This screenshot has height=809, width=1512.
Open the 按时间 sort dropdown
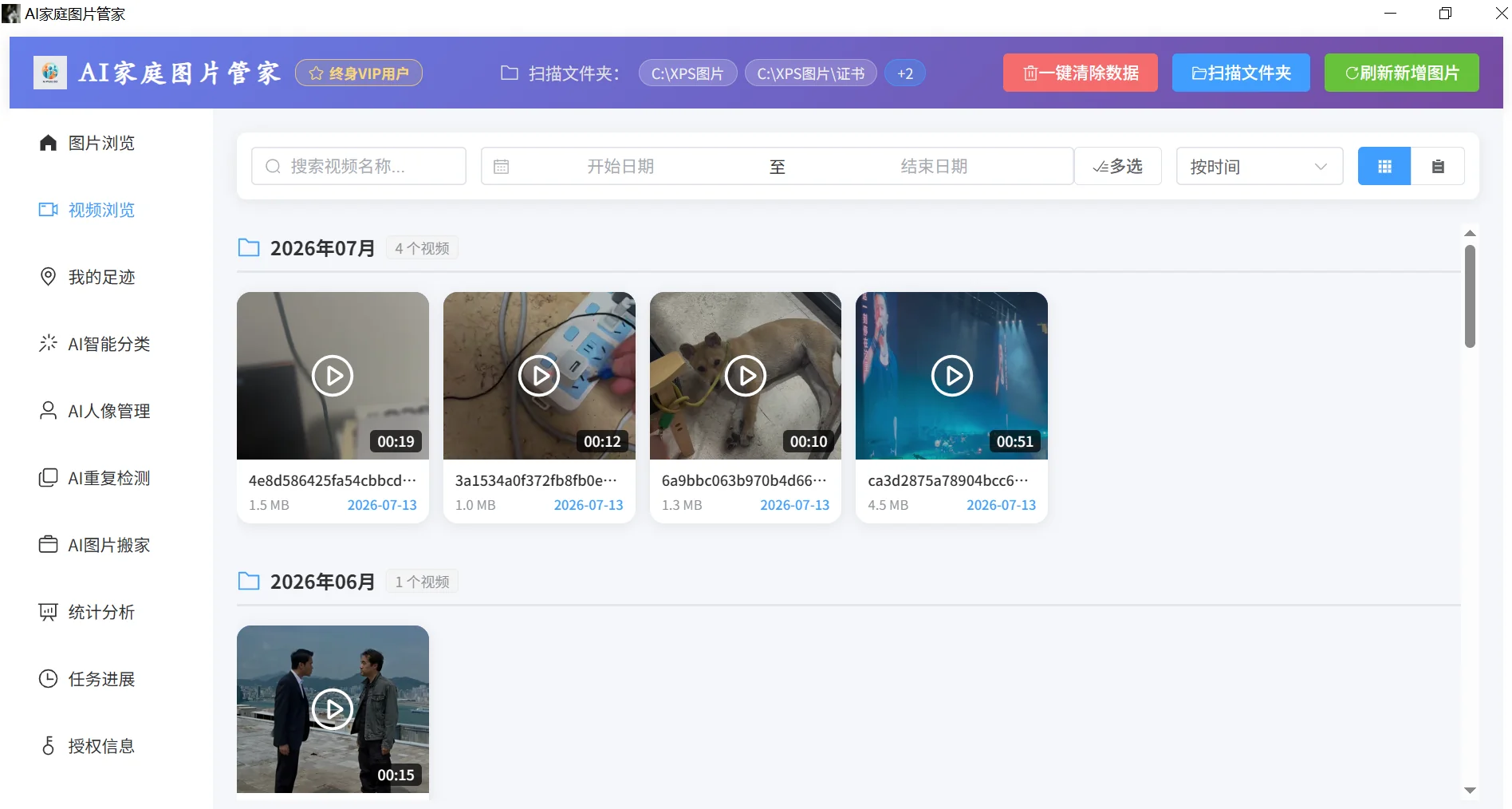1260,166
